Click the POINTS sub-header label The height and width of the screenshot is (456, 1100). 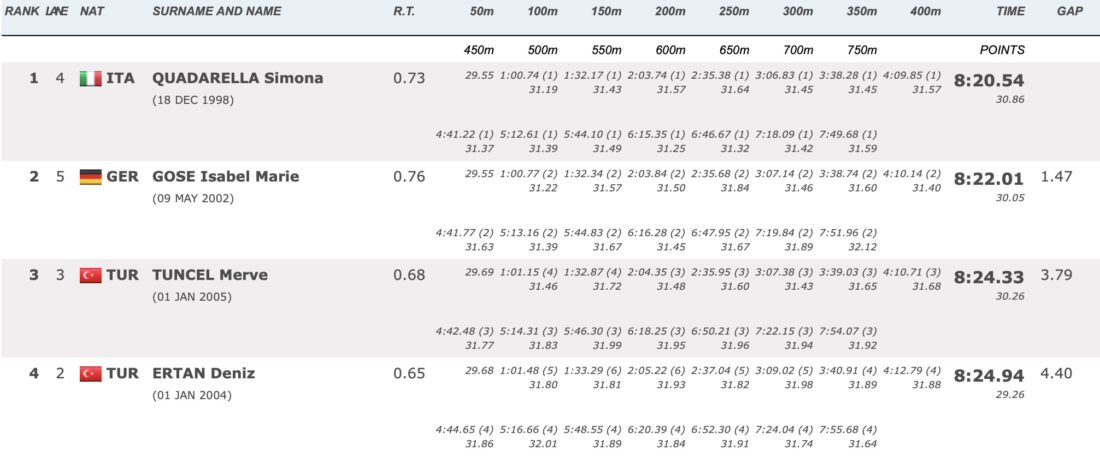pos(1002,50)
